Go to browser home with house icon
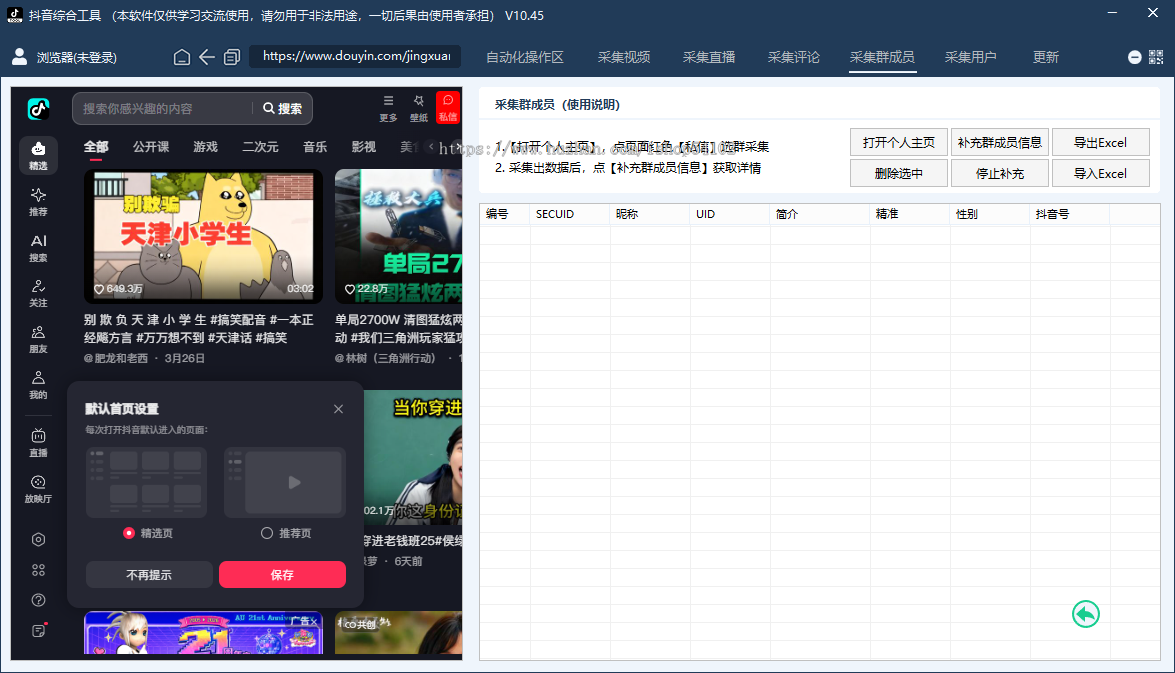 click(x=181, y=57)
